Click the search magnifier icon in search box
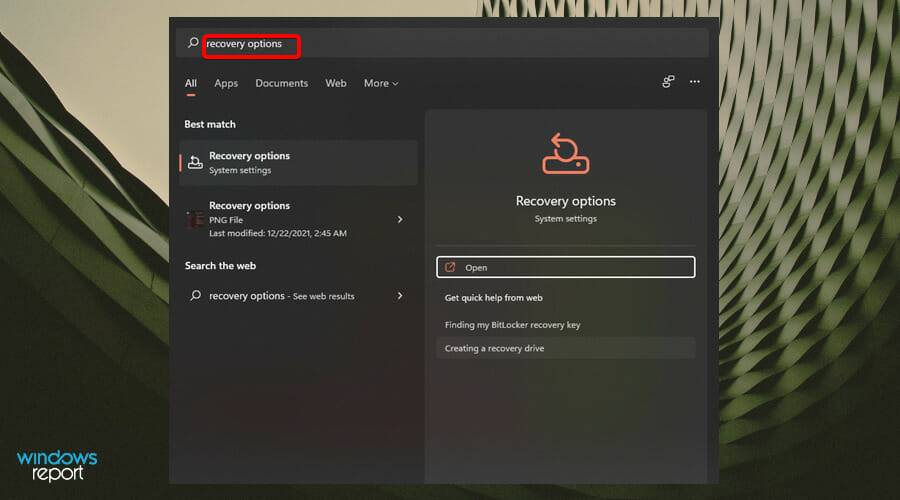Viewport: 900px width, 500px height. (x=193, y=42)
